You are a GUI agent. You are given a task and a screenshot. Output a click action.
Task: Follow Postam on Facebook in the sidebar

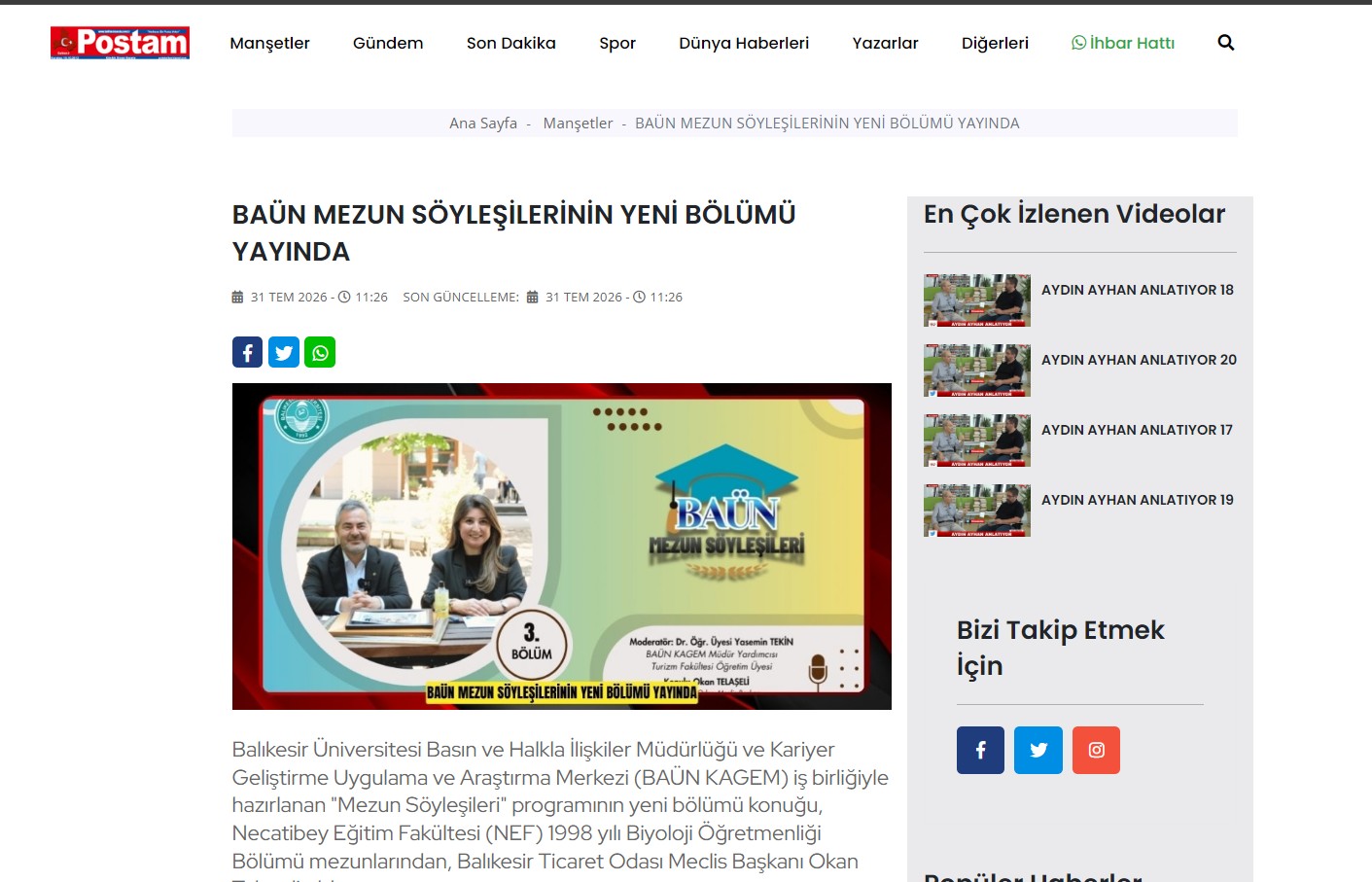[980, 750]
